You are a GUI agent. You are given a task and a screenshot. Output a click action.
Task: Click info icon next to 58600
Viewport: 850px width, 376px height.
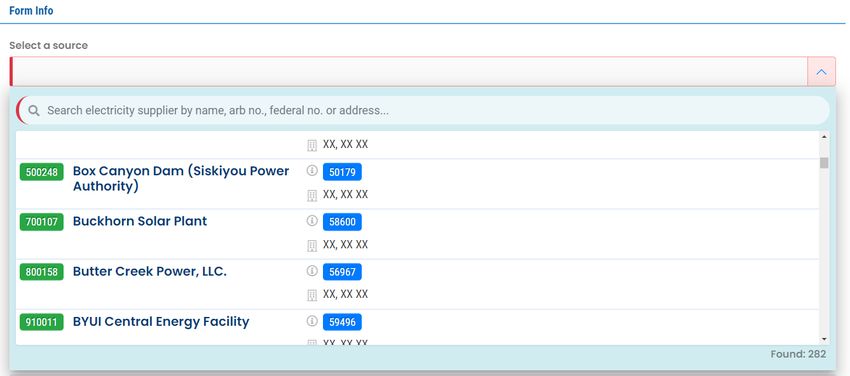pos(312,221)
